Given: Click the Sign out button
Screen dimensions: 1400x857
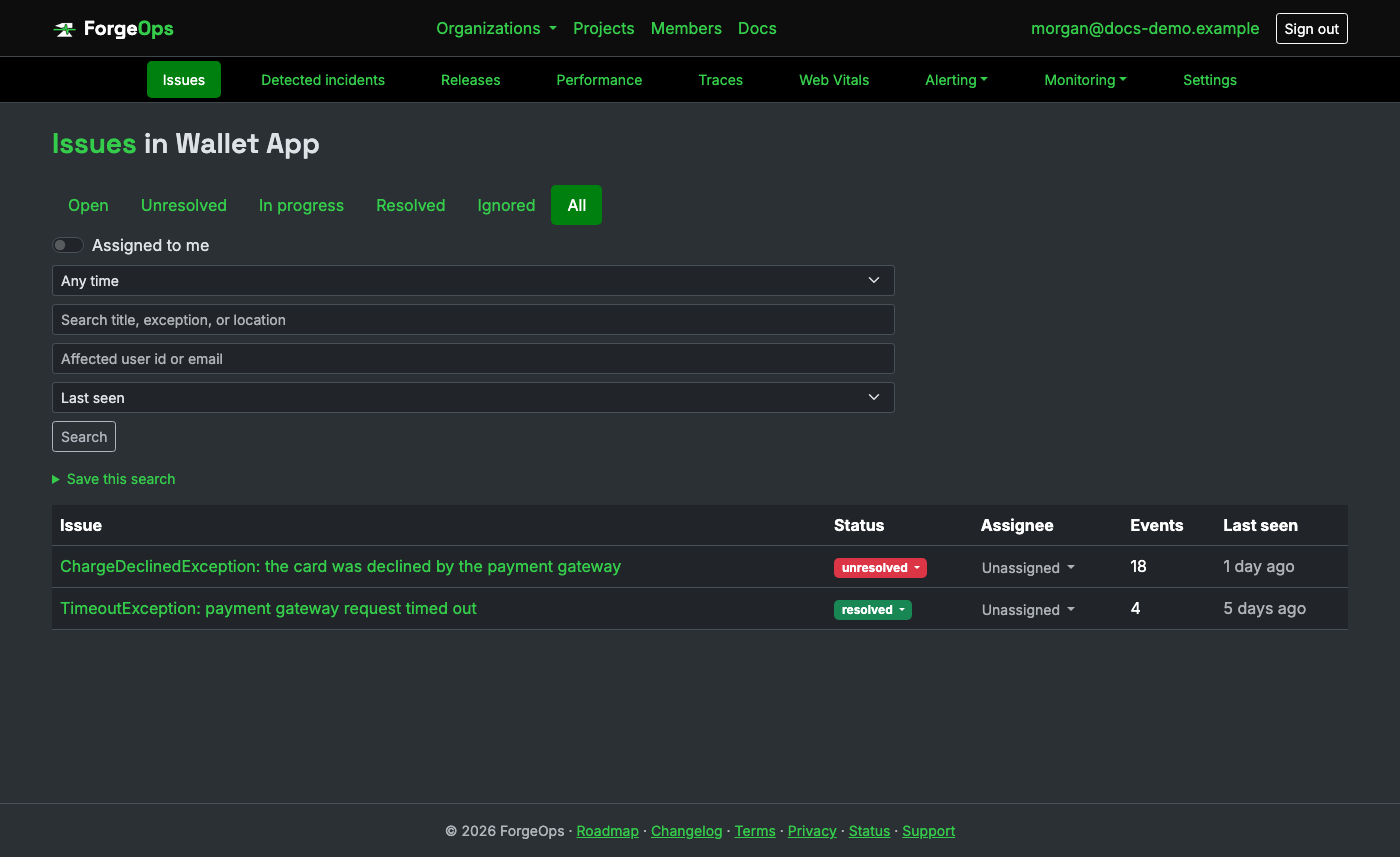Looking at the screenshot, I should point(1312,29).
